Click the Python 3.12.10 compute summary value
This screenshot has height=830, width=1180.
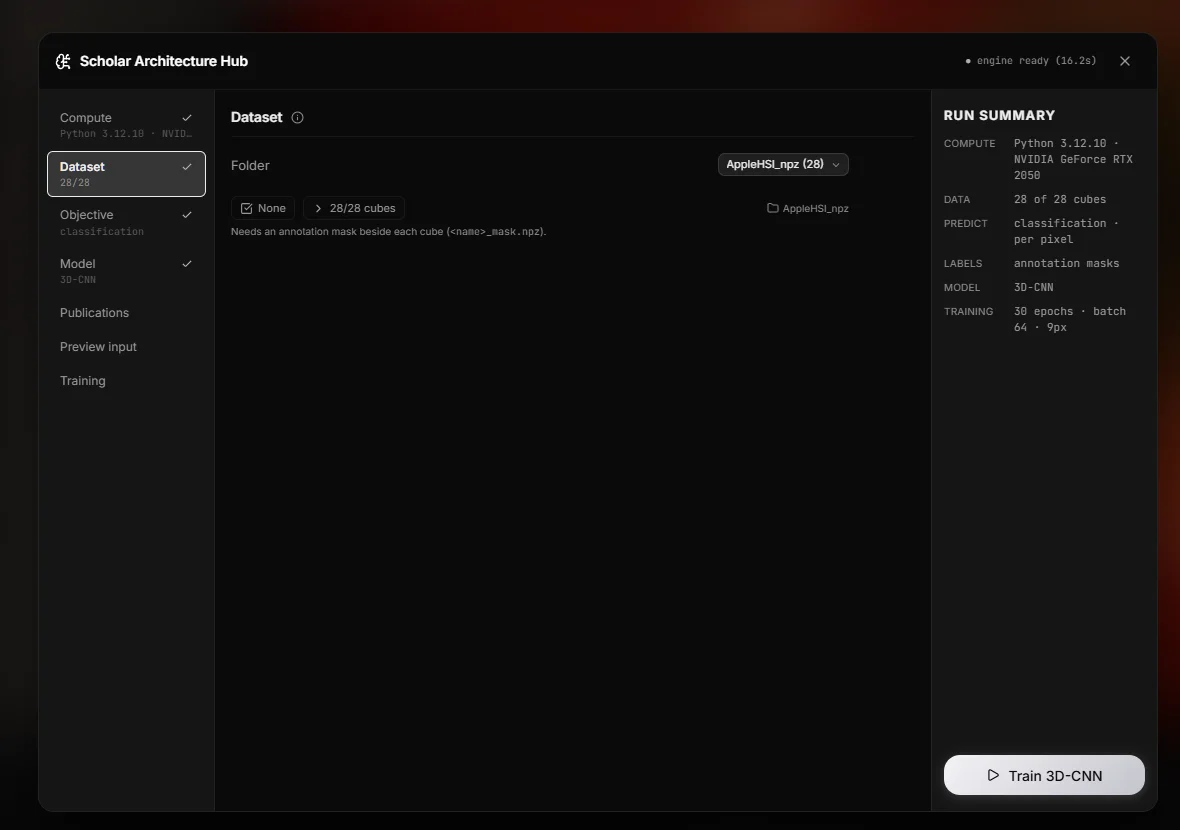coord(1073,159)
